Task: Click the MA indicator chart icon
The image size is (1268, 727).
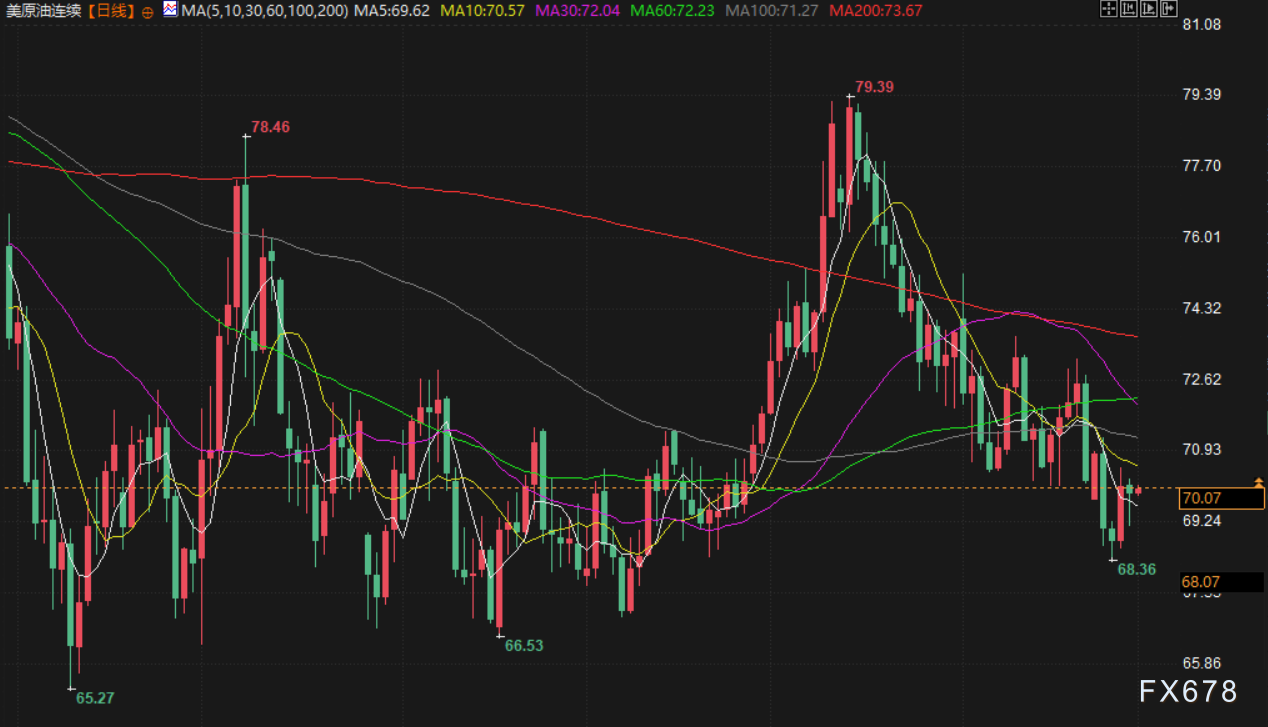Action: pyautogui.click(x=171, y=10)
